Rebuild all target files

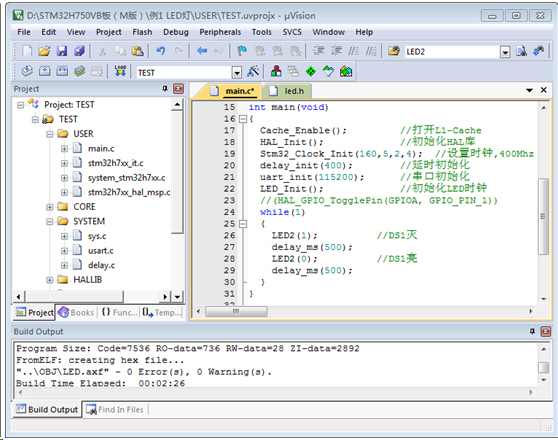62,72
